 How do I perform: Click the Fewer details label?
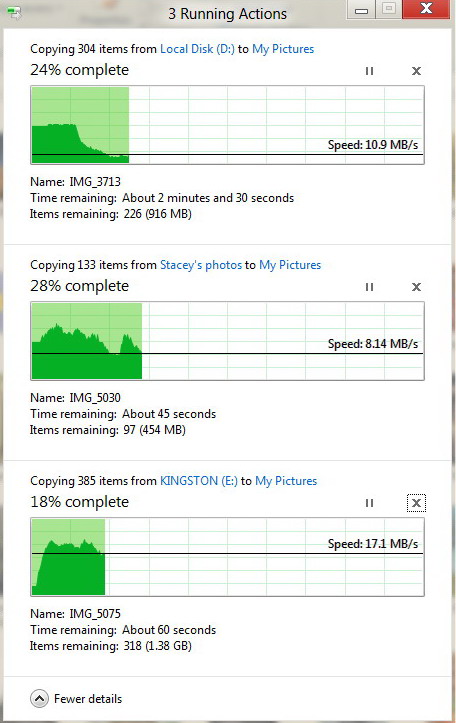(x=88, y=699)
